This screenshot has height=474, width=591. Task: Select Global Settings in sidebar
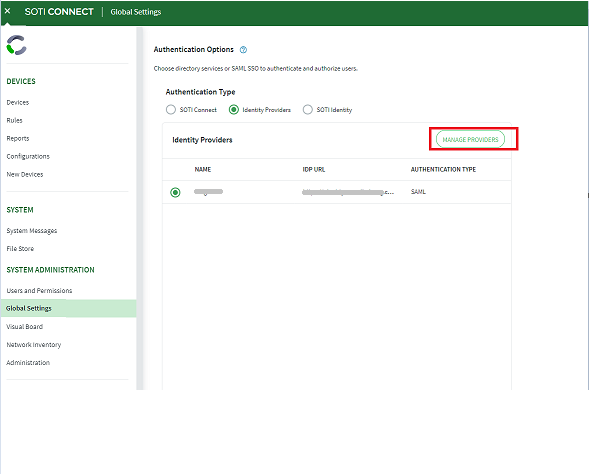coord(68,309)
